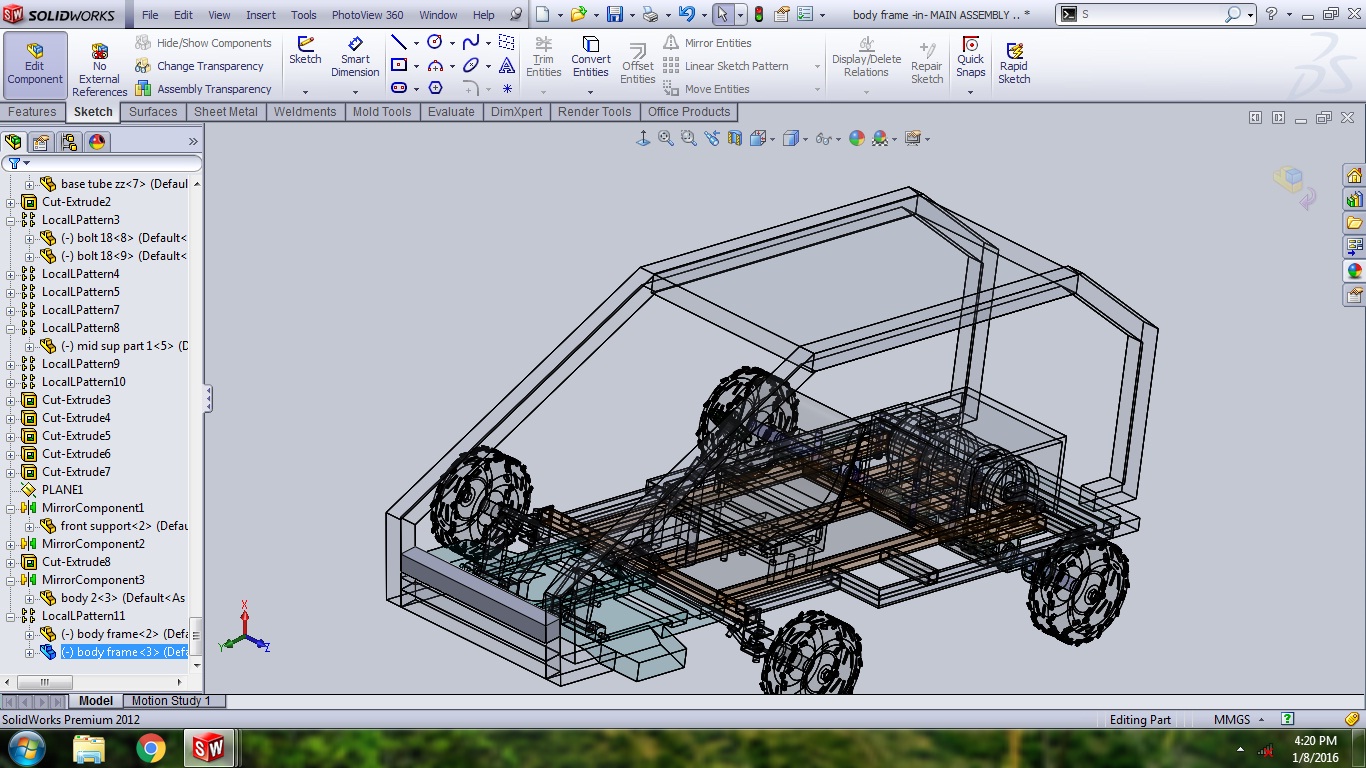Click the Zoom to Fit icon

pos(666,139)
